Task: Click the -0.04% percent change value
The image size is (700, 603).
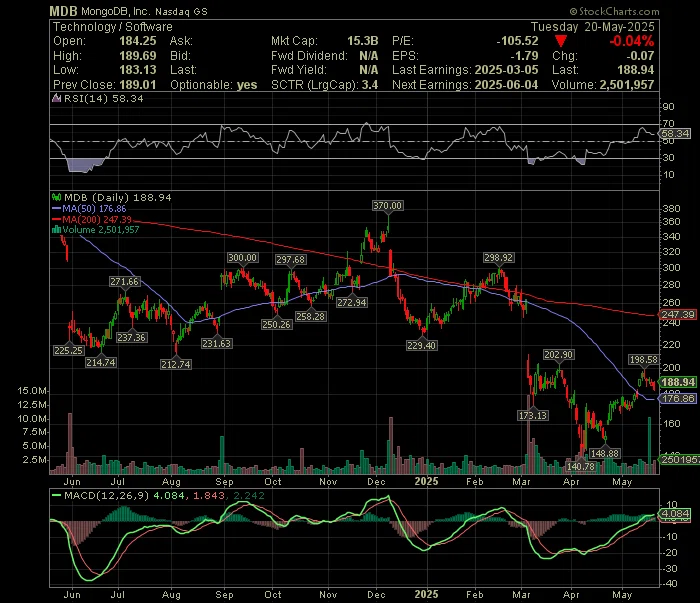Action: (632, 41)
